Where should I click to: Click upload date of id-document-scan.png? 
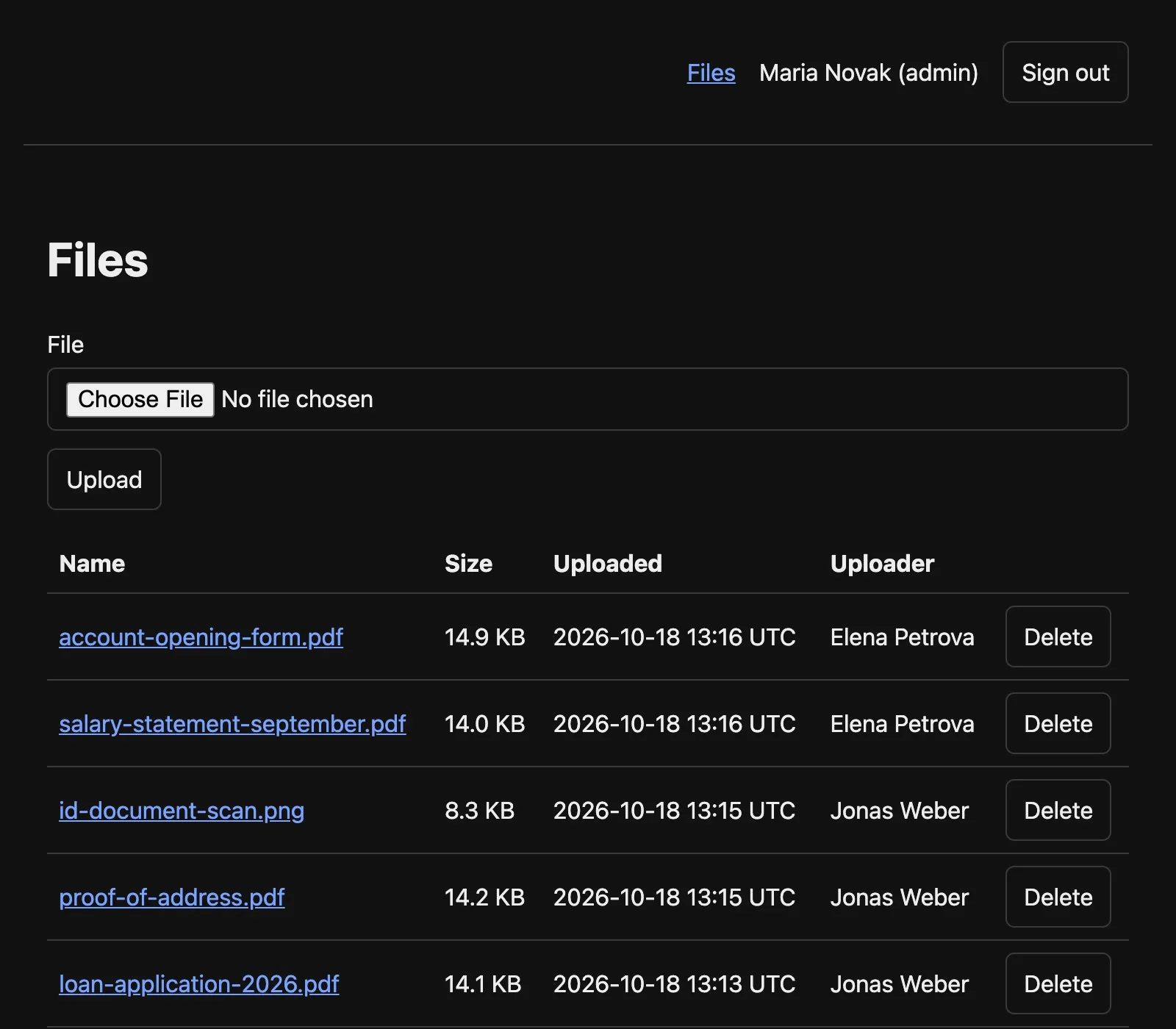point(675,810)
